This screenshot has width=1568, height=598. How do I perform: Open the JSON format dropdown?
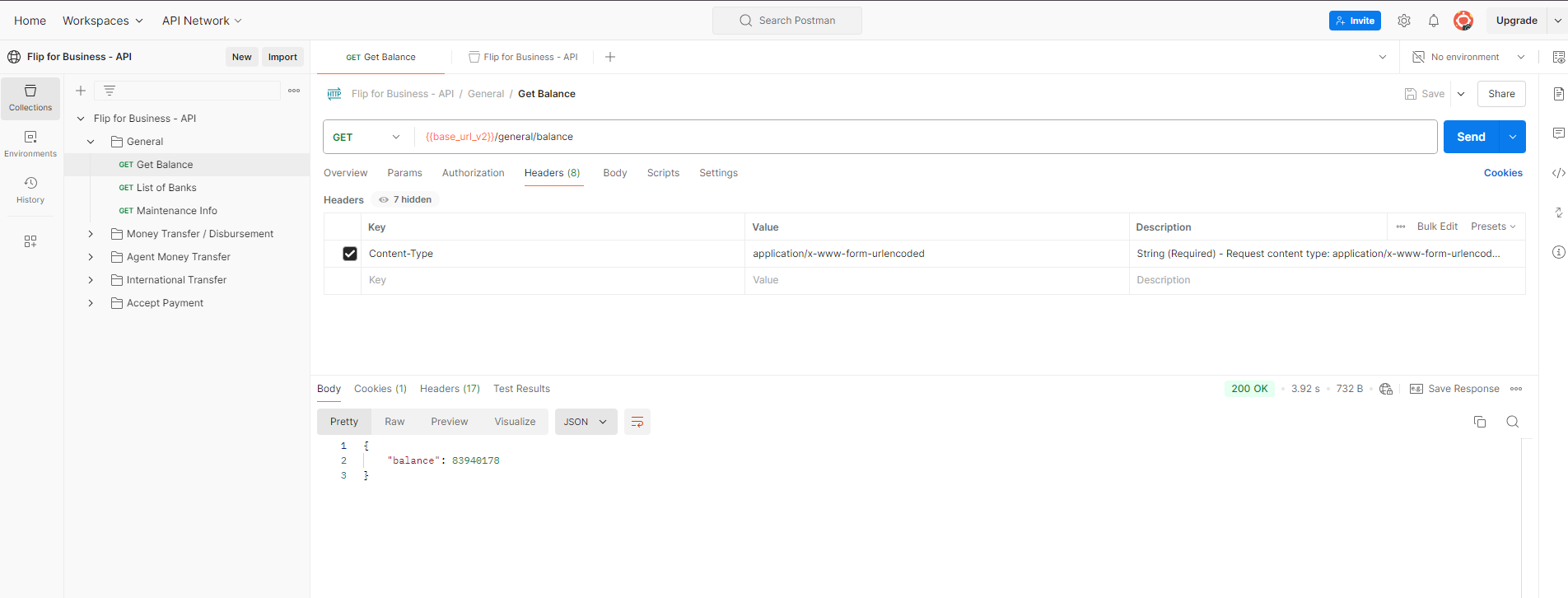[x=586, y=422]
